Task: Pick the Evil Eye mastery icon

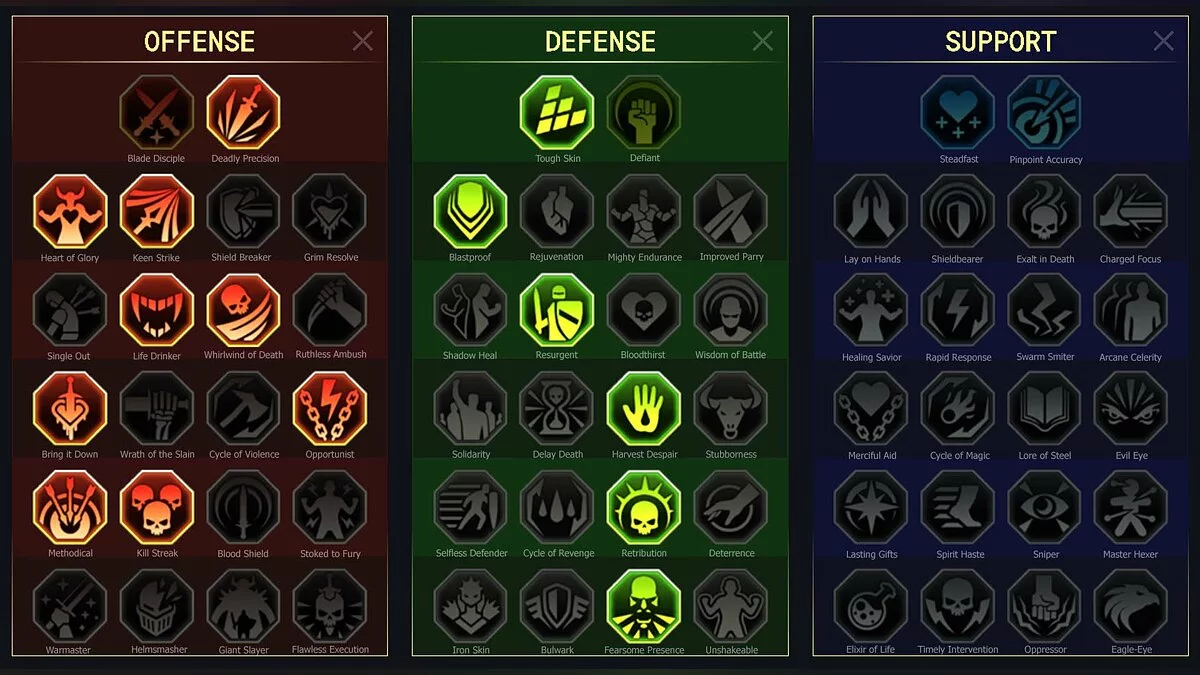Action: click(x=1131, y=409)
